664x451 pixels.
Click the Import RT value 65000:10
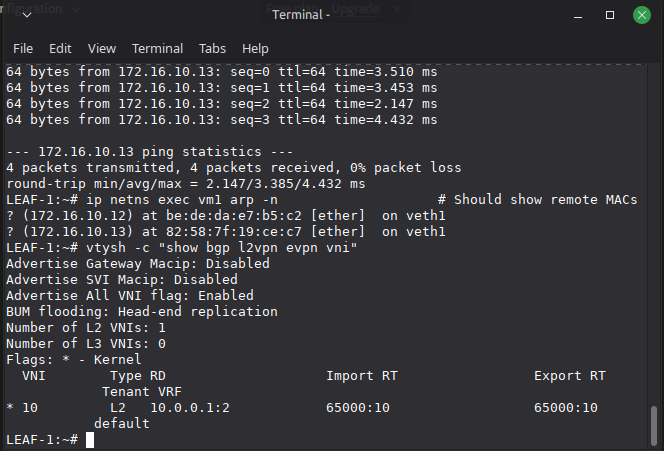(x=358, y=408)
